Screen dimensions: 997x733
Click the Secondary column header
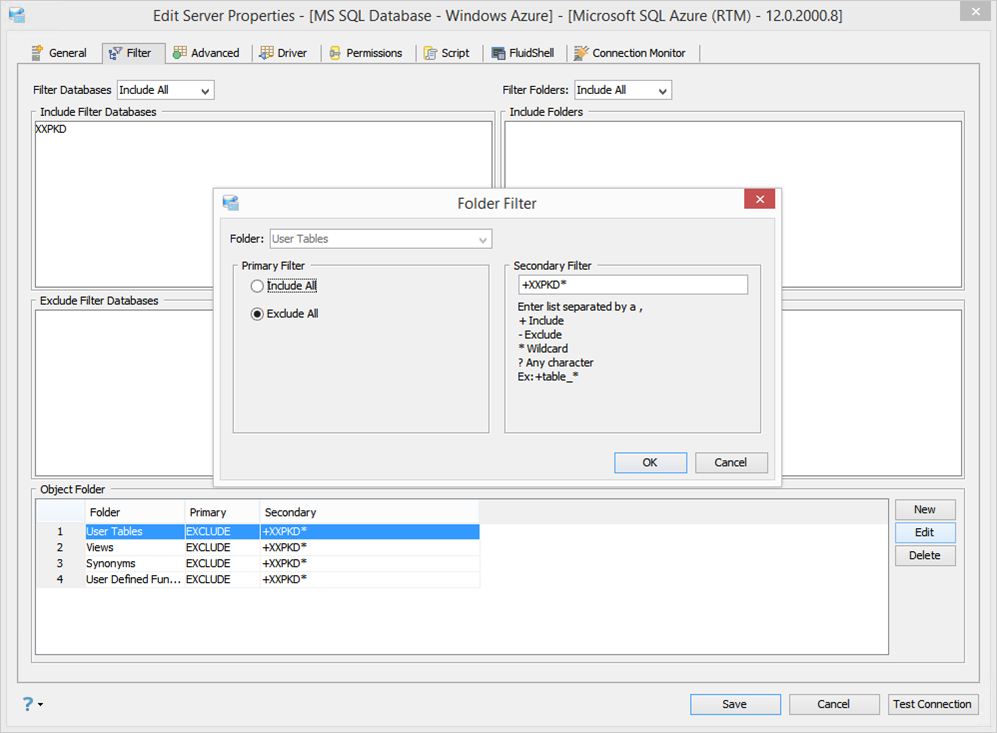pyautogui.click(x=369, y=512)
